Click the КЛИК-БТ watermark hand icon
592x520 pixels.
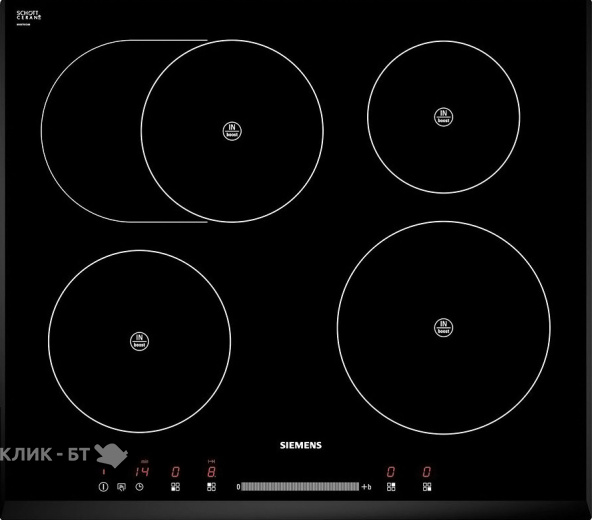111,455
